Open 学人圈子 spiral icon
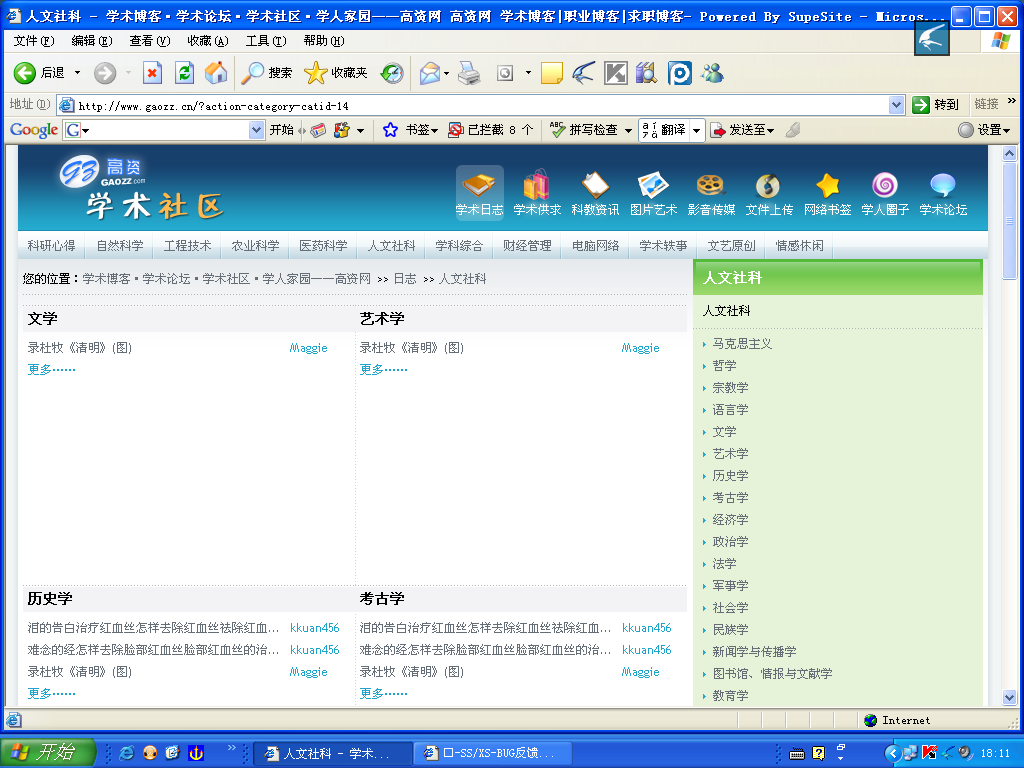This screenshot has width=1024, height=768. pos(885,192)
